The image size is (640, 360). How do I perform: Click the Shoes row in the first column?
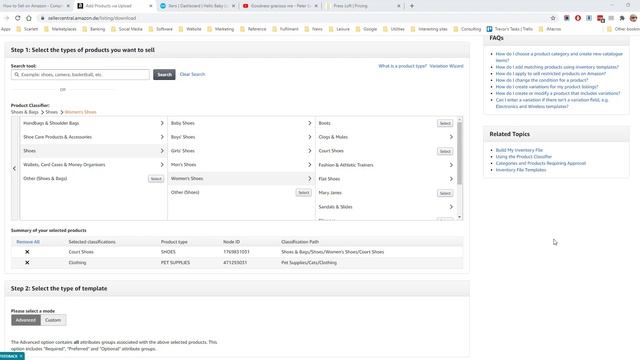click(x=93, y=151)
